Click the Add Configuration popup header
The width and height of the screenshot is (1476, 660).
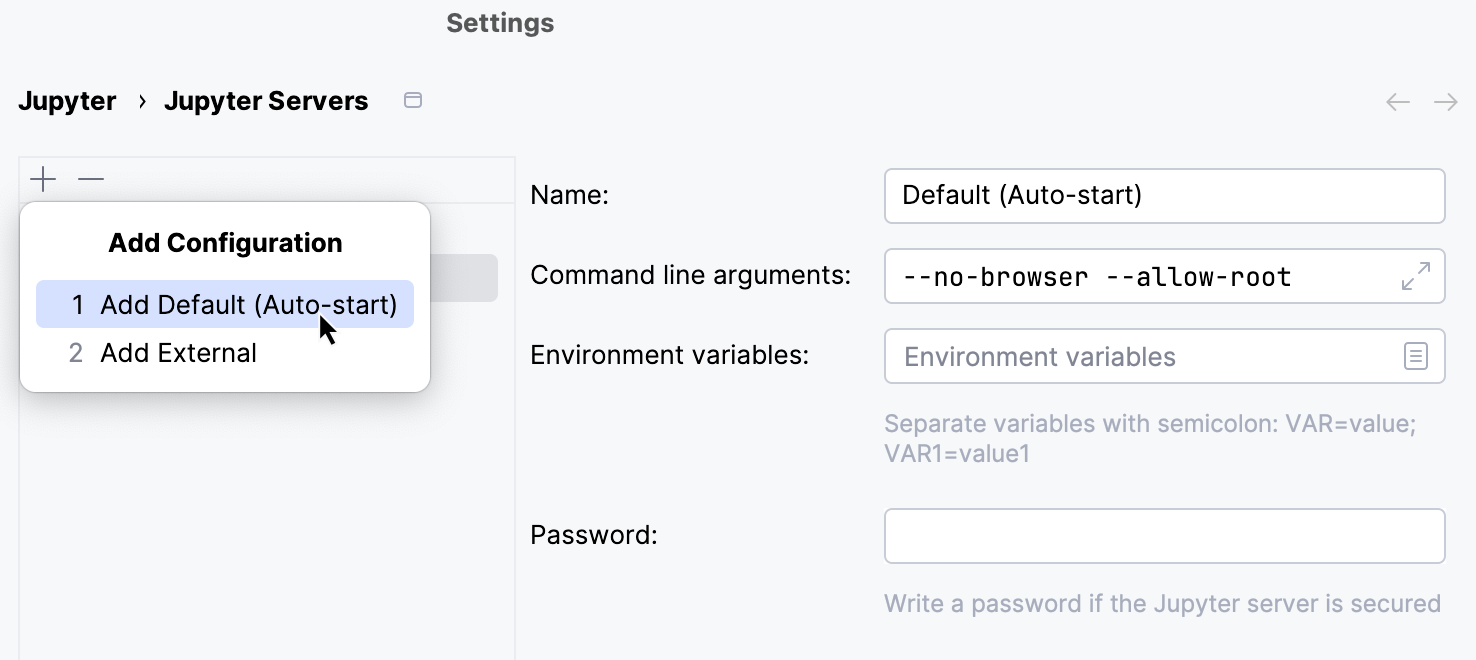(x=225, y=243)
